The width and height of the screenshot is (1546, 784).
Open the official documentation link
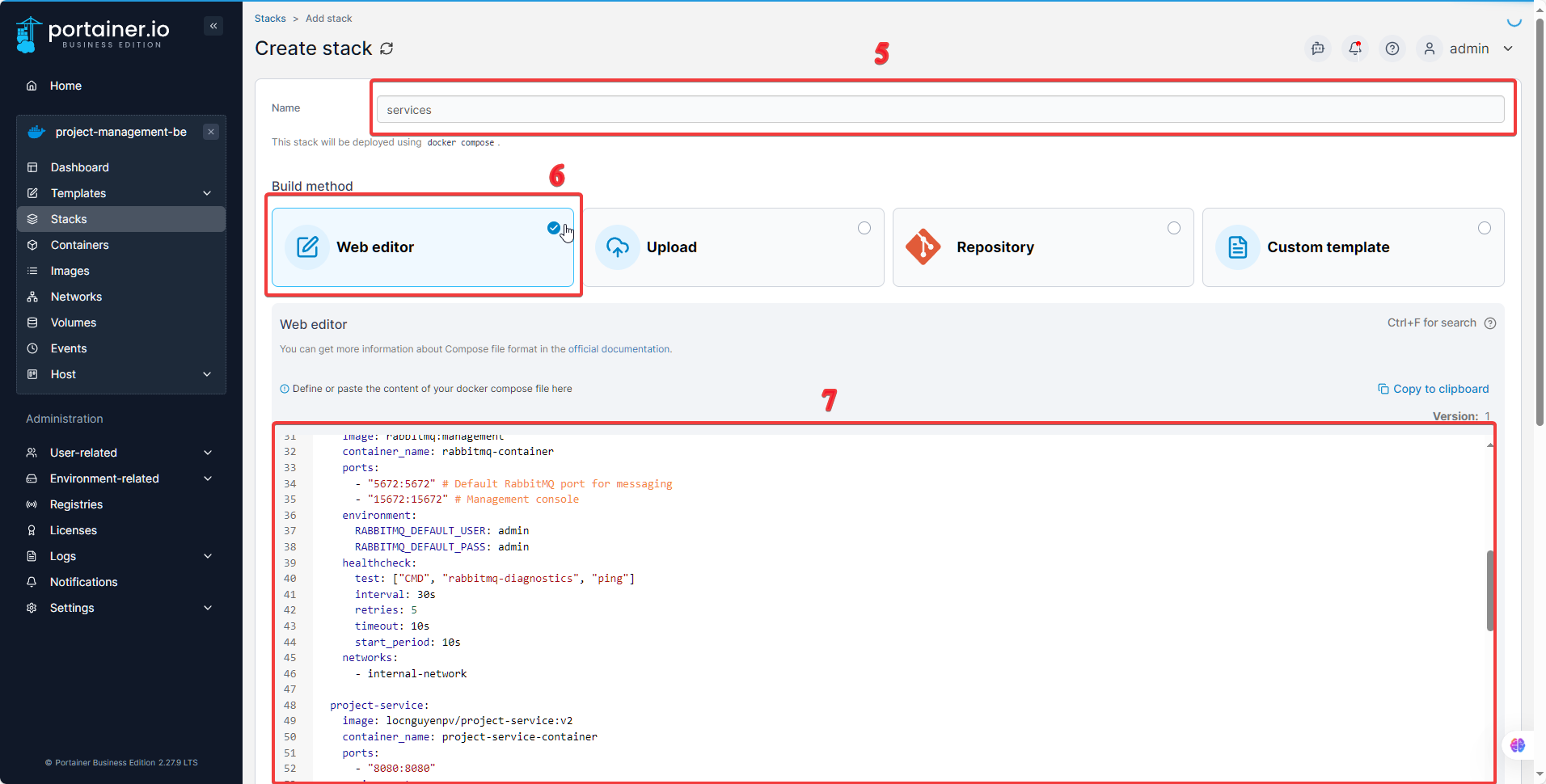click(619, 349)
